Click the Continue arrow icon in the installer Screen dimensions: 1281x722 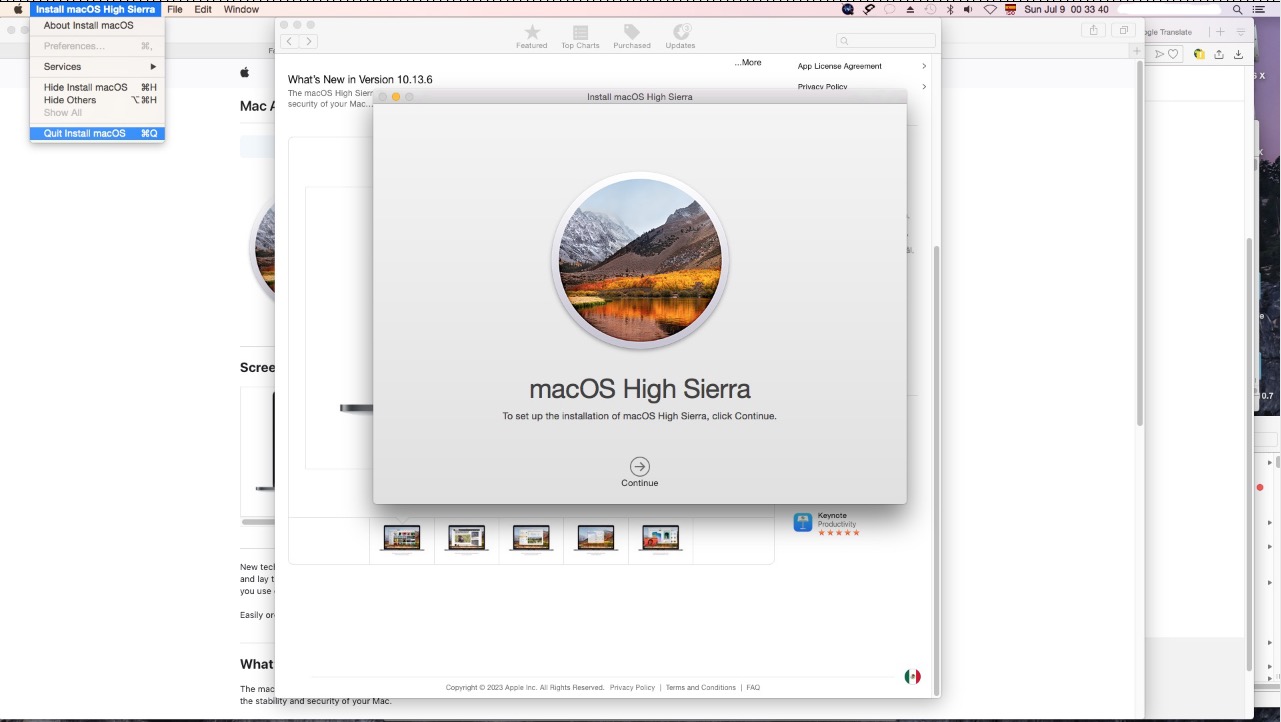click(640, 466)
